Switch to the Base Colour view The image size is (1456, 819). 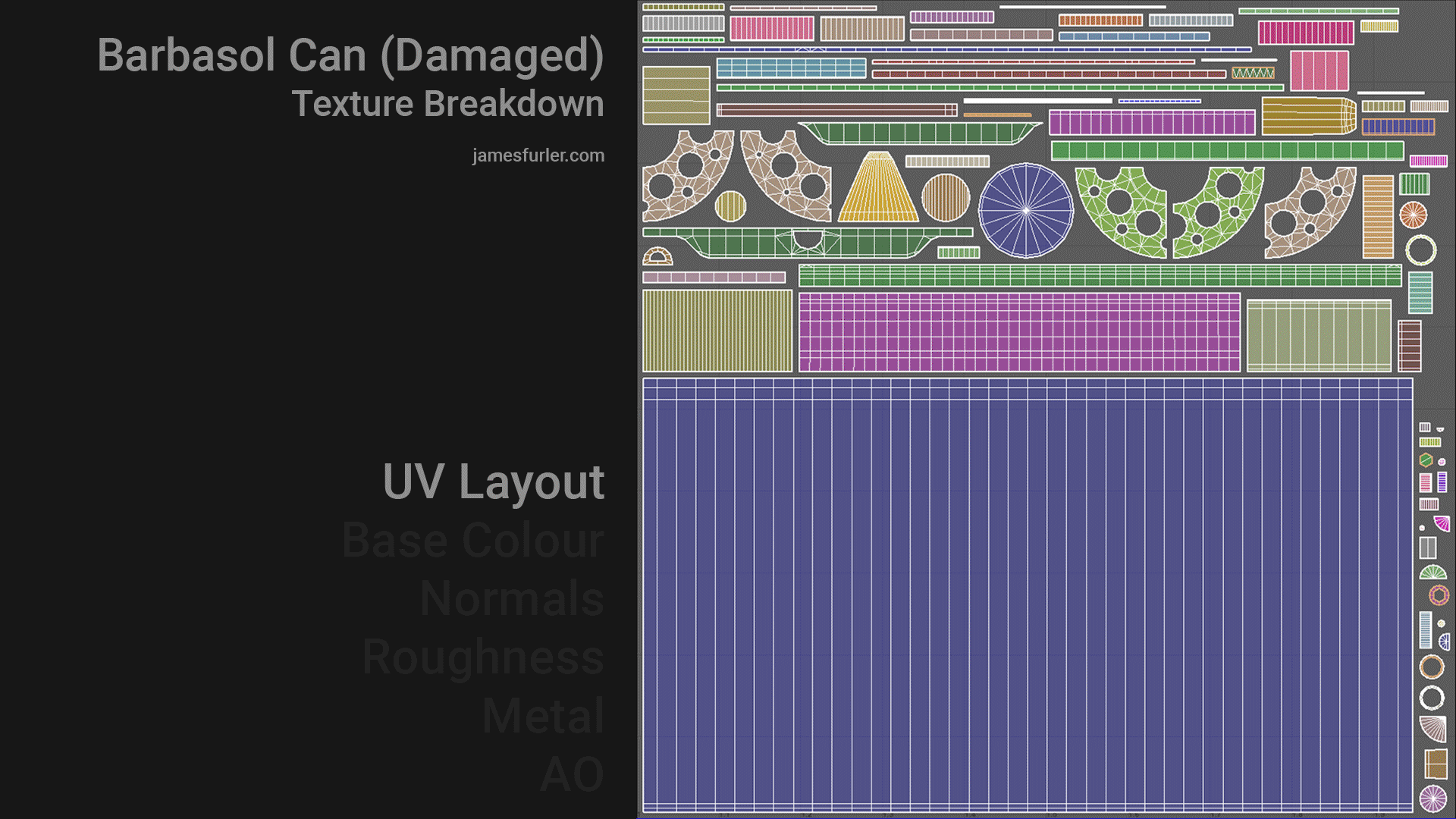[473, 541]
